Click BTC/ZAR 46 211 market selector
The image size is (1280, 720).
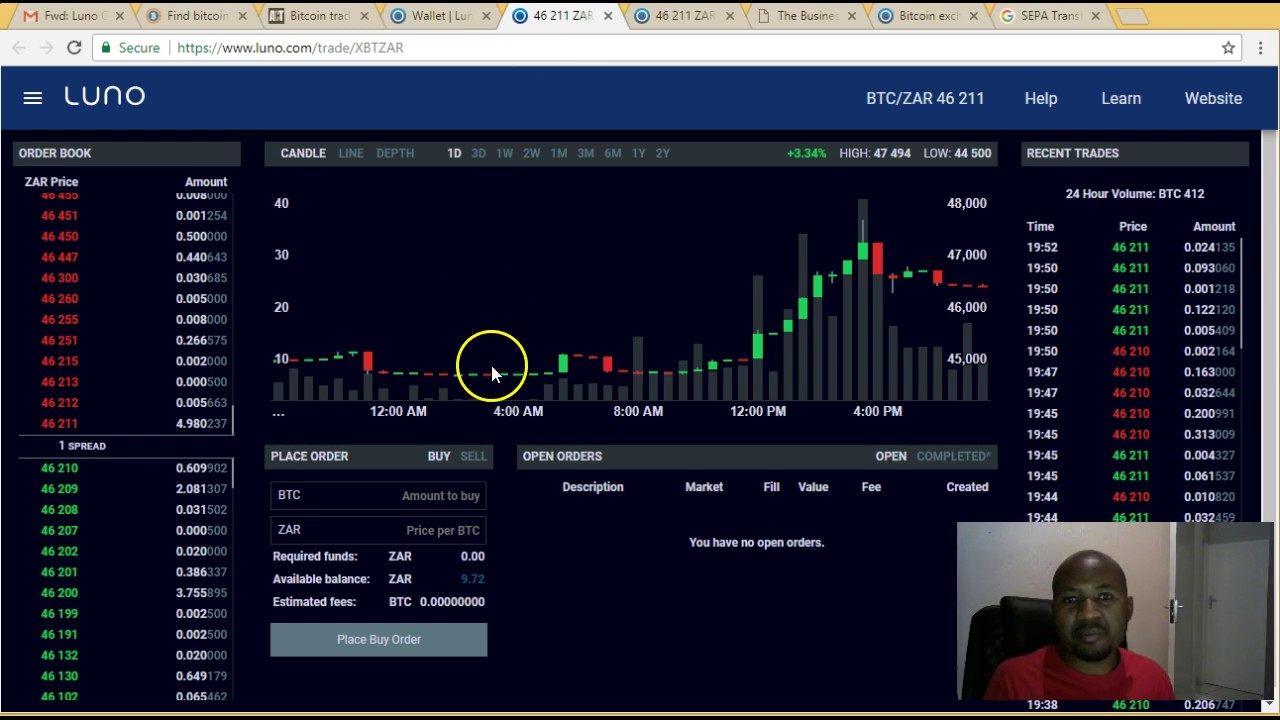point(925,98)
